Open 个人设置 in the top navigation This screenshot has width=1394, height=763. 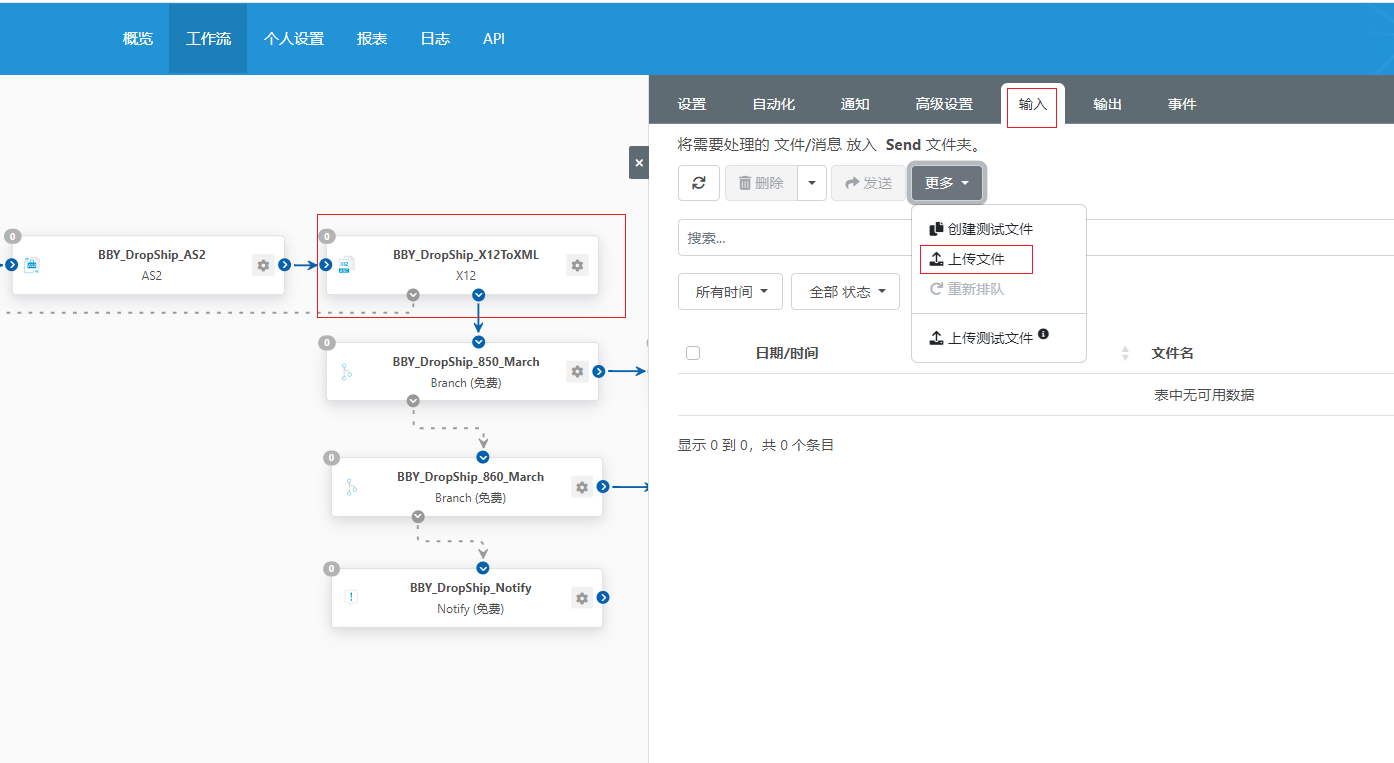[x=294, y=39]
